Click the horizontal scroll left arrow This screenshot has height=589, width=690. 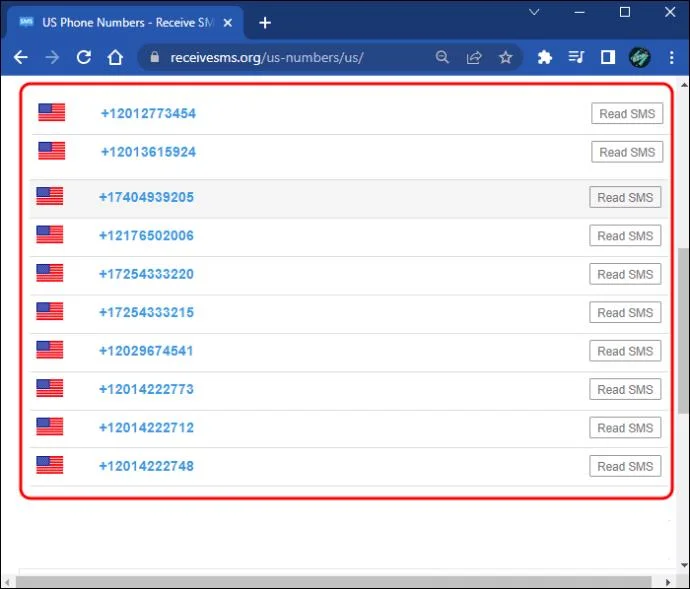pyautogui.click(x=7, y=582)
